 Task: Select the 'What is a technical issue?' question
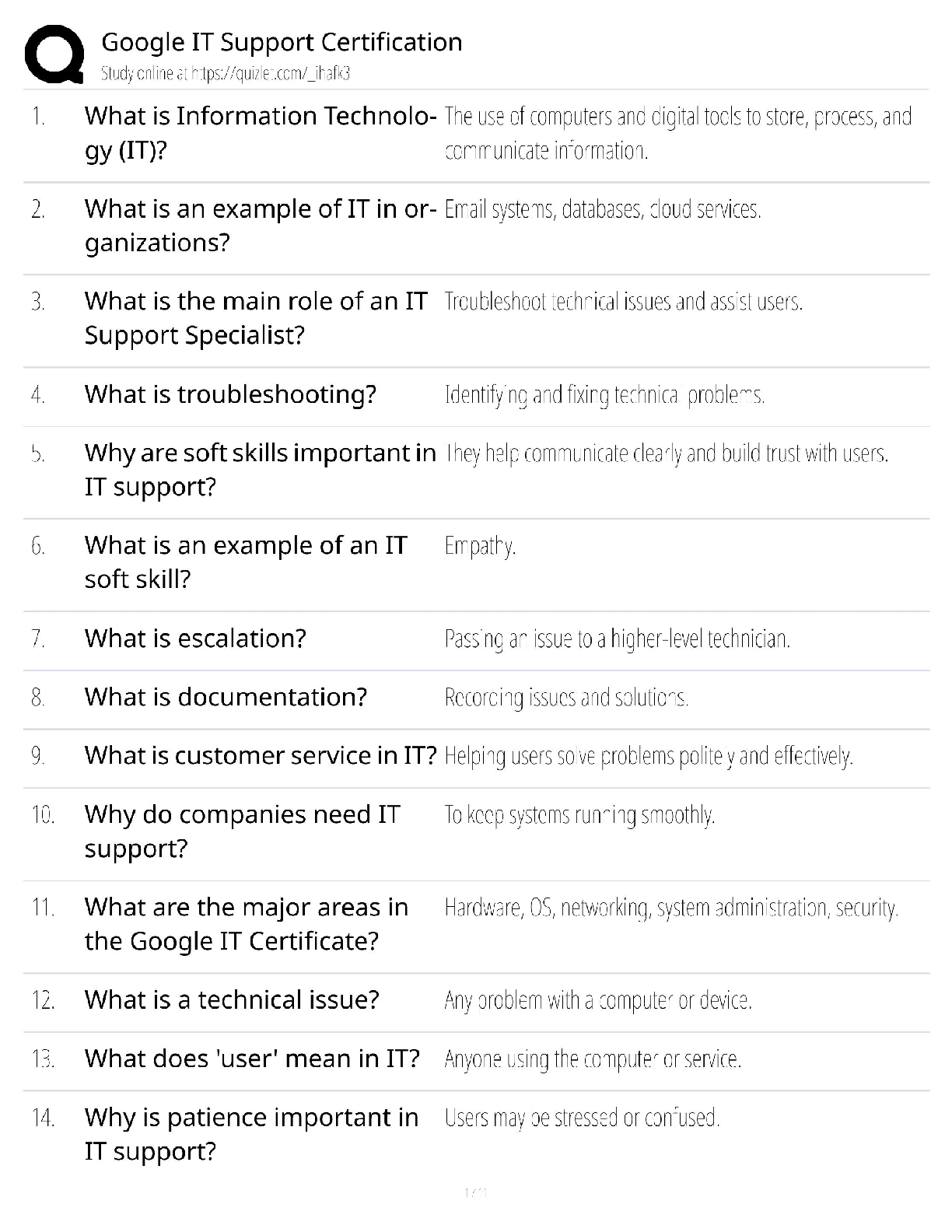(x=232, y=999)
